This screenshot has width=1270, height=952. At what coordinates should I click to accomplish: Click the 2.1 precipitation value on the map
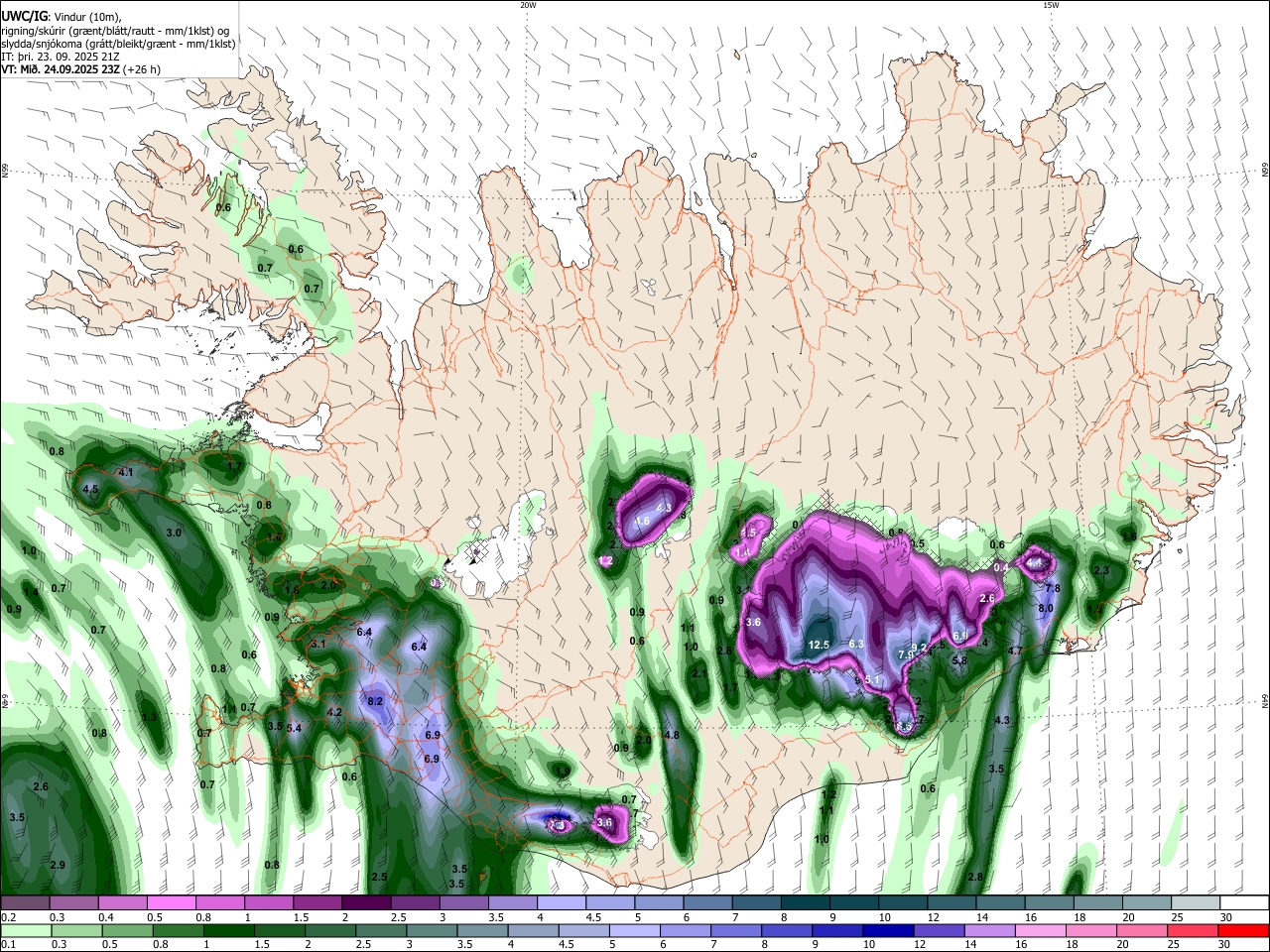click(699, 673)
